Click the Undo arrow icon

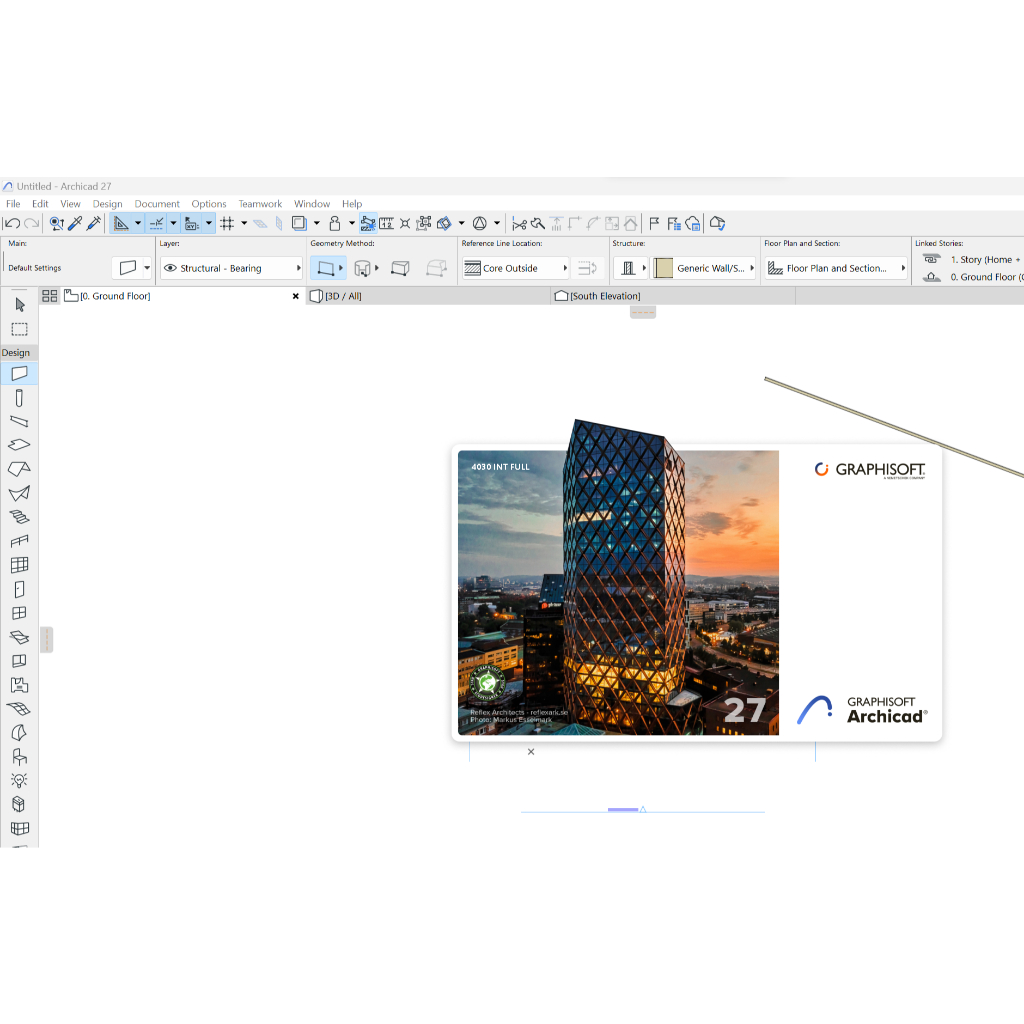(x=12, y=224)
